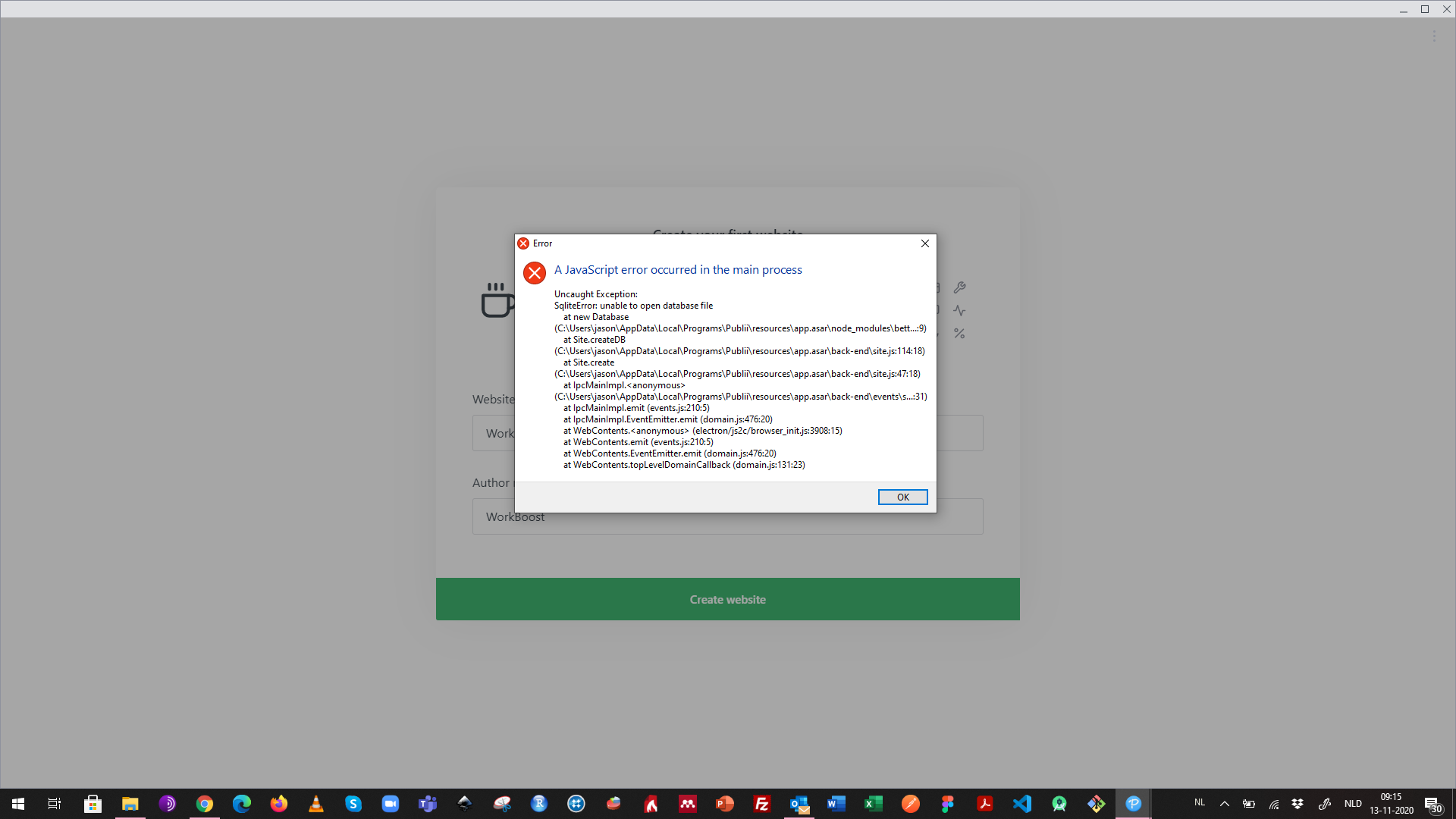Expand hidden system tray icons chevron
The height and width of the screenshot is (819, 1456).
[1224, 804]
